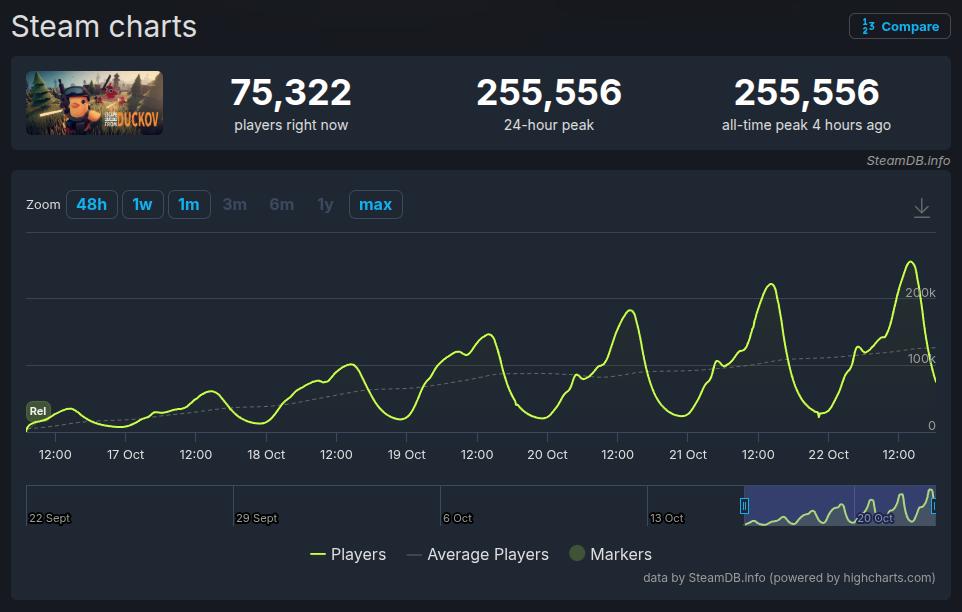Select the 1m zoom option
962x612 pixels.
pyautogui.click(x=189, y=204)
